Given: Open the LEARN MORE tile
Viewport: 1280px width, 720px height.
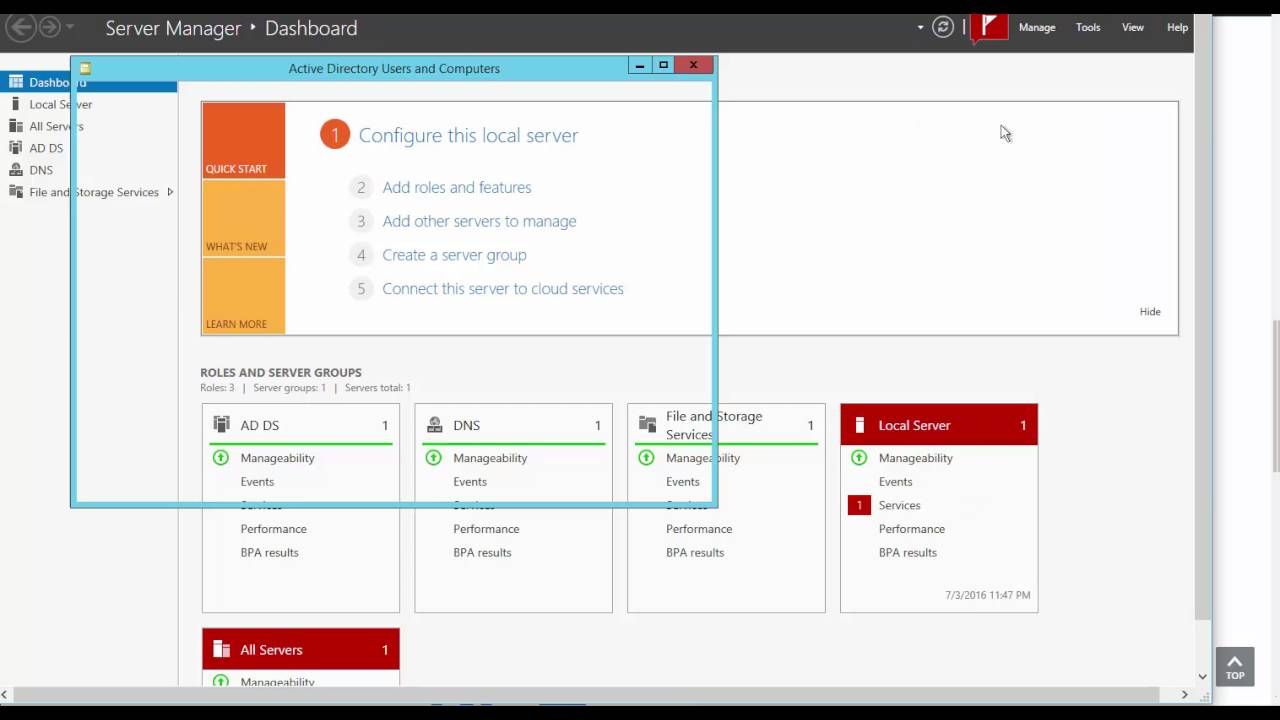Looking at the screenshot, I should [243, 296].
